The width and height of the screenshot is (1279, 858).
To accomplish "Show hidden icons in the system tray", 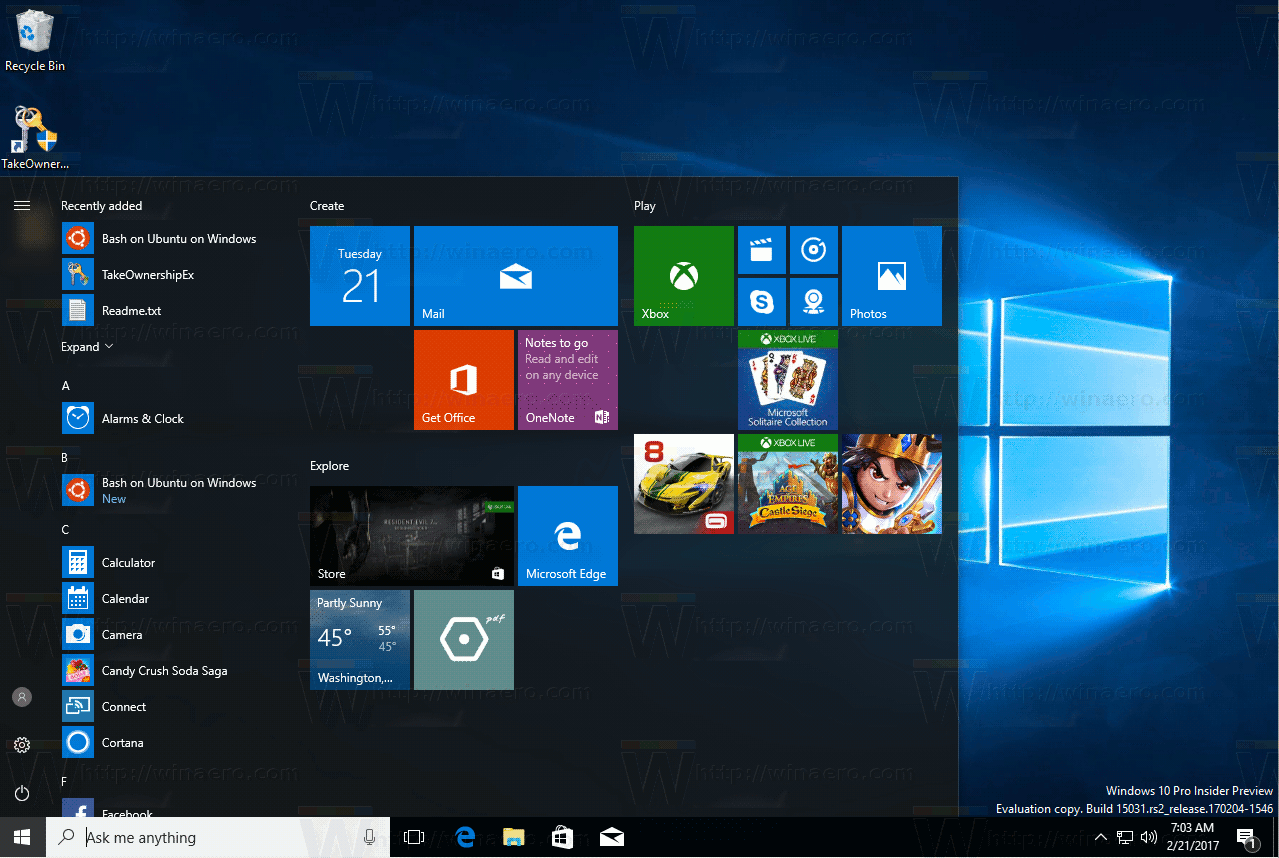I will [1101, 837].
